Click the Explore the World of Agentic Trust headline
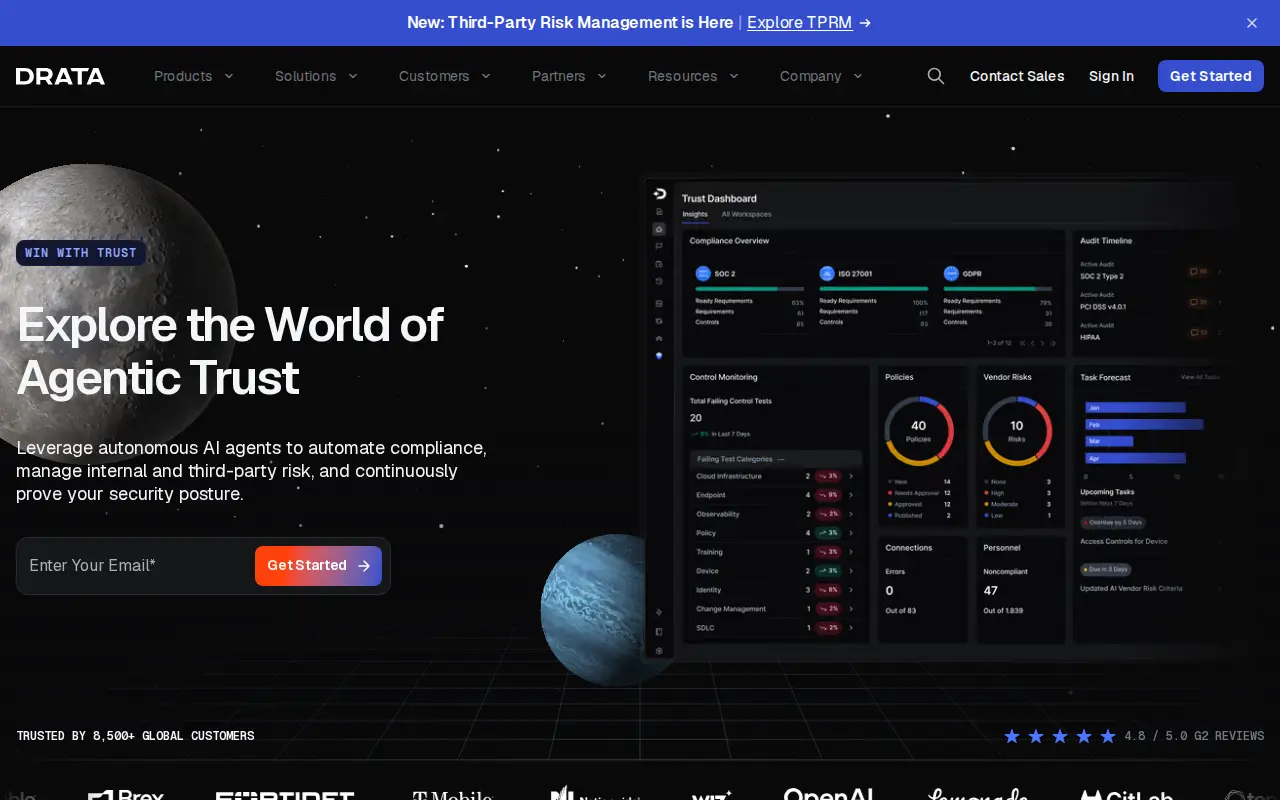 230,351
